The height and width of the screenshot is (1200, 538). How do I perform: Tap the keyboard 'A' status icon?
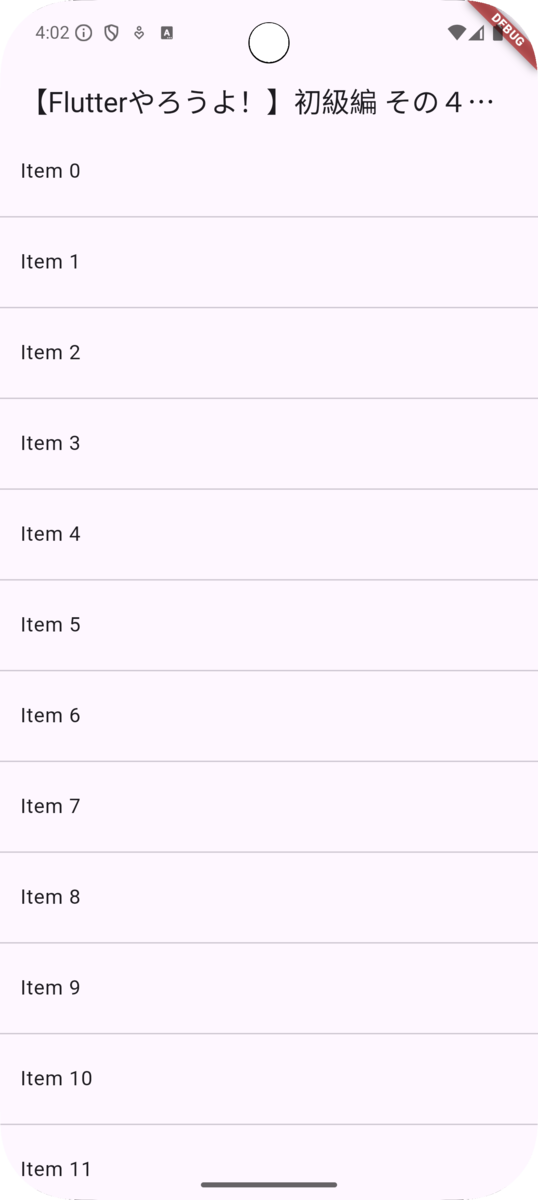pyautogui.click(x=167, y=33)
